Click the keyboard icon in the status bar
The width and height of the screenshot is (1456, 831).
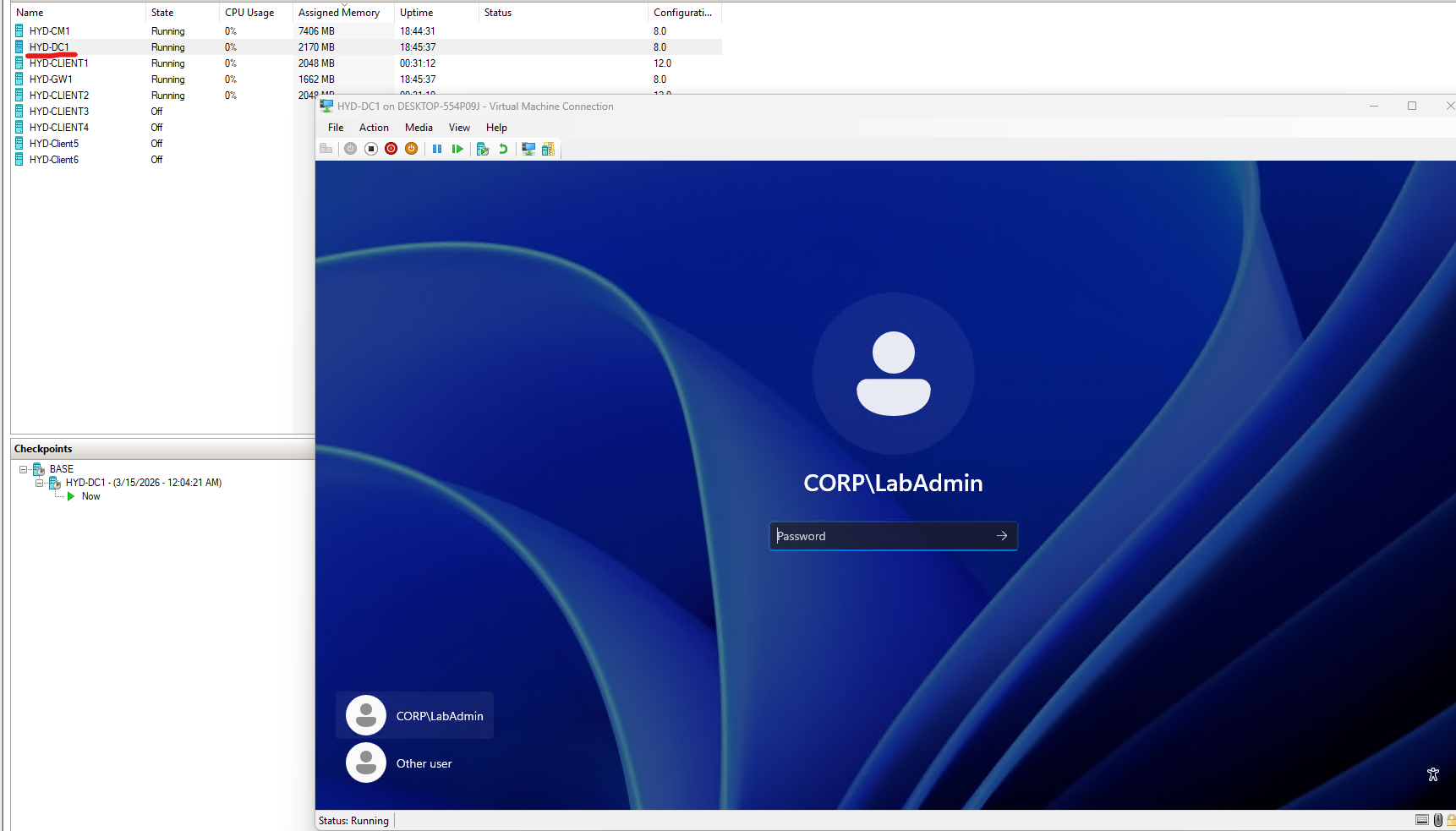click(x=1422, y=820)
